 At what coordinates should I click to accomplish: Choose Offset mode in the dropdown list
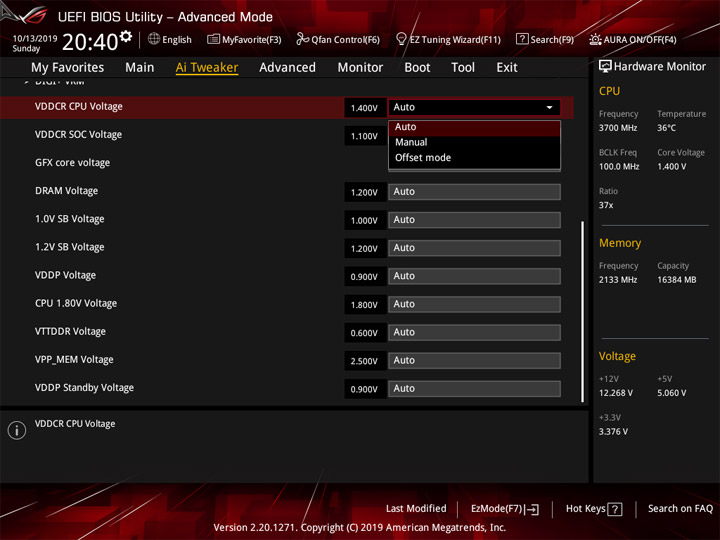point(474,158)
